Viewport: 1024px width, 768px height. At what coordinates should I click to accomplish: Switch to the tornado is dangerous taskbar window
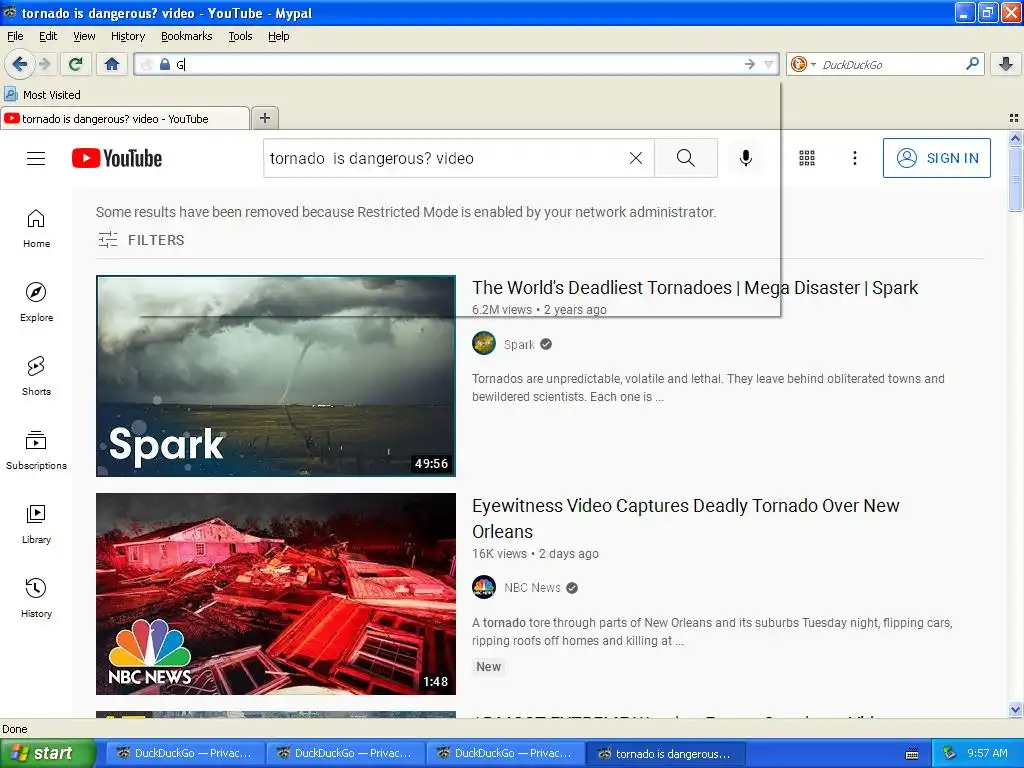666,753
